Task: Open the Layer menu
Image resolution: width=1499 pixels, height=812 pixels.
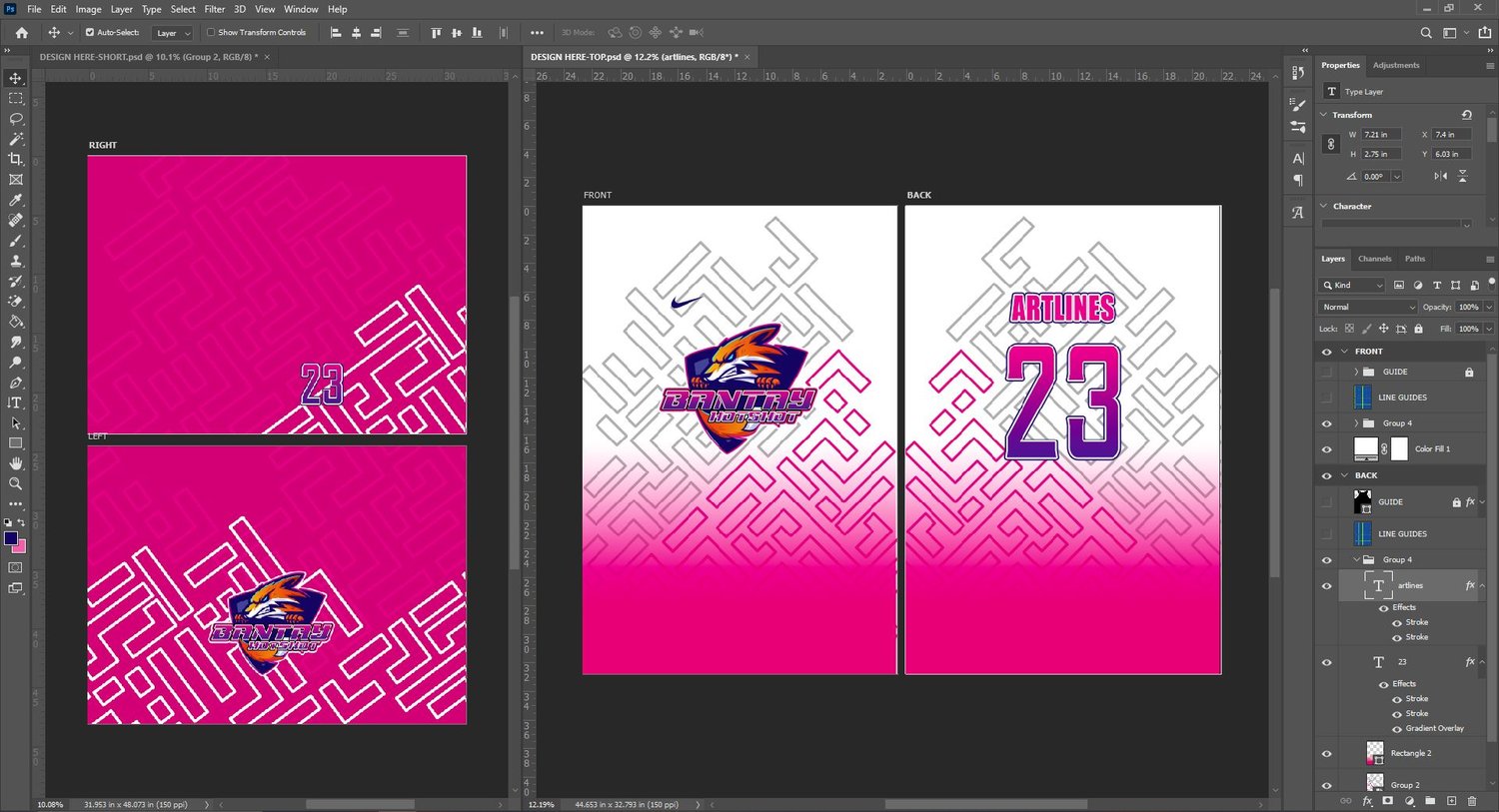Action: pyautogui.click(x=121, y=9)
